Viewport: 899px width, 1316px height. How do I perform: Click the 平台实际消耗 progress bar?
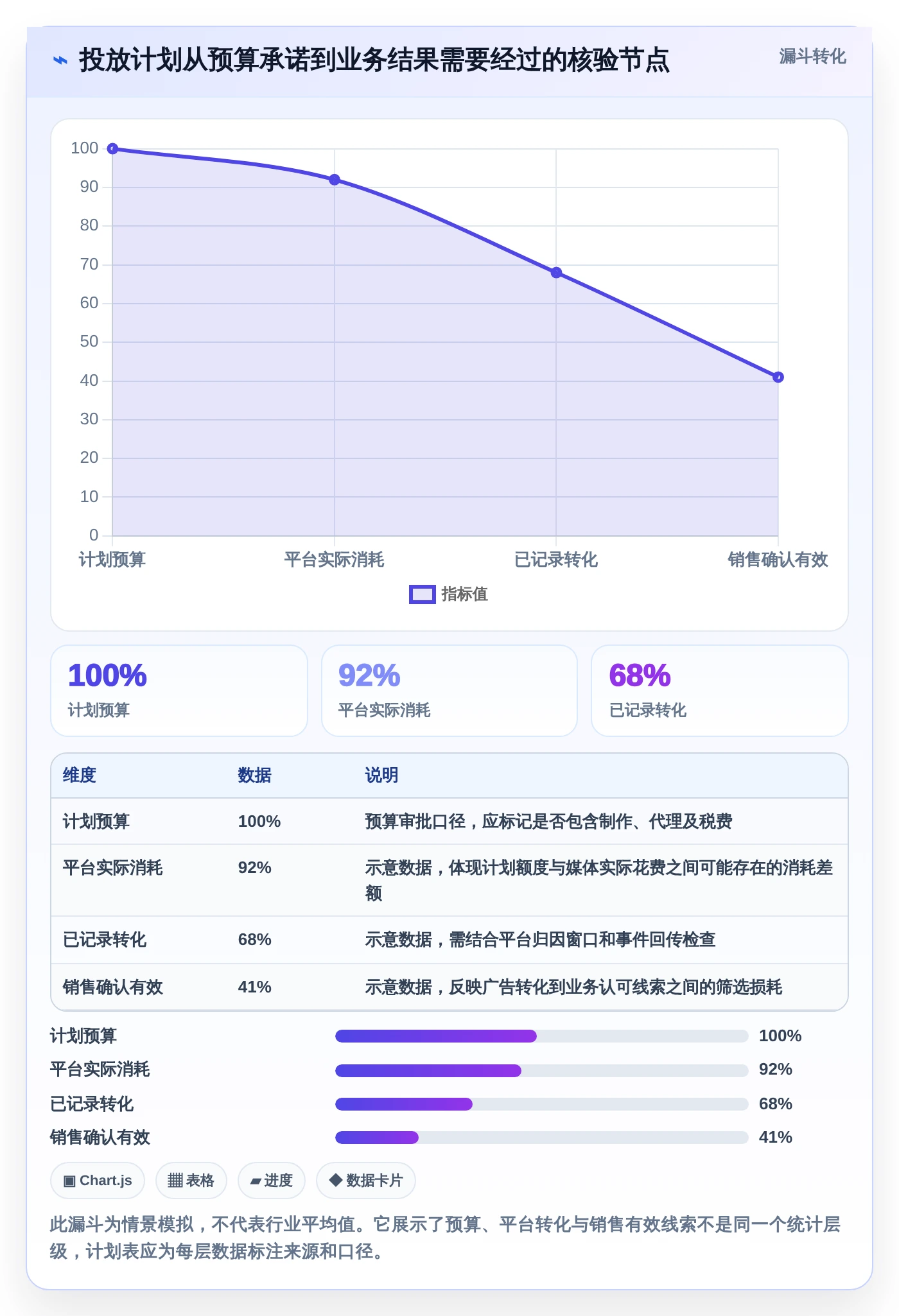542,1071
